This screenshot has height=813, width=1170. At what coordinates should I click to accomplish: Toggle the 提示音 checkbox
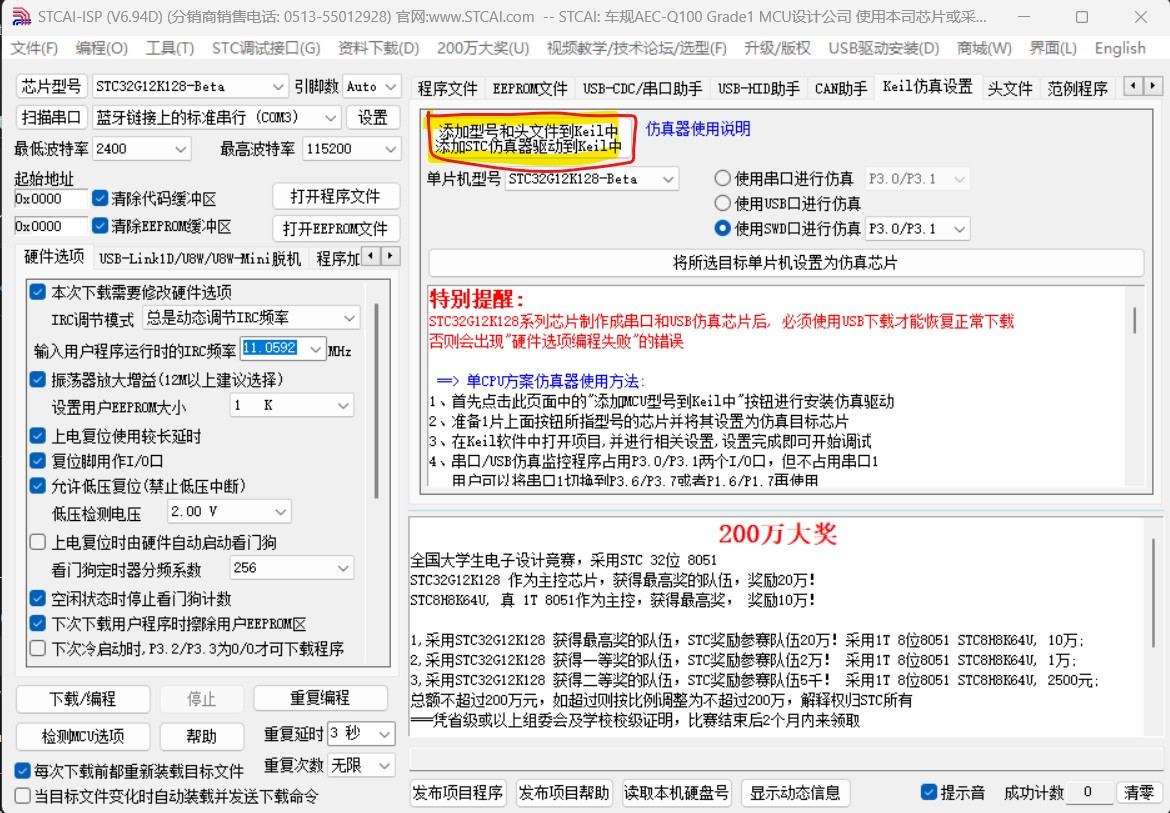click(929, 792)
